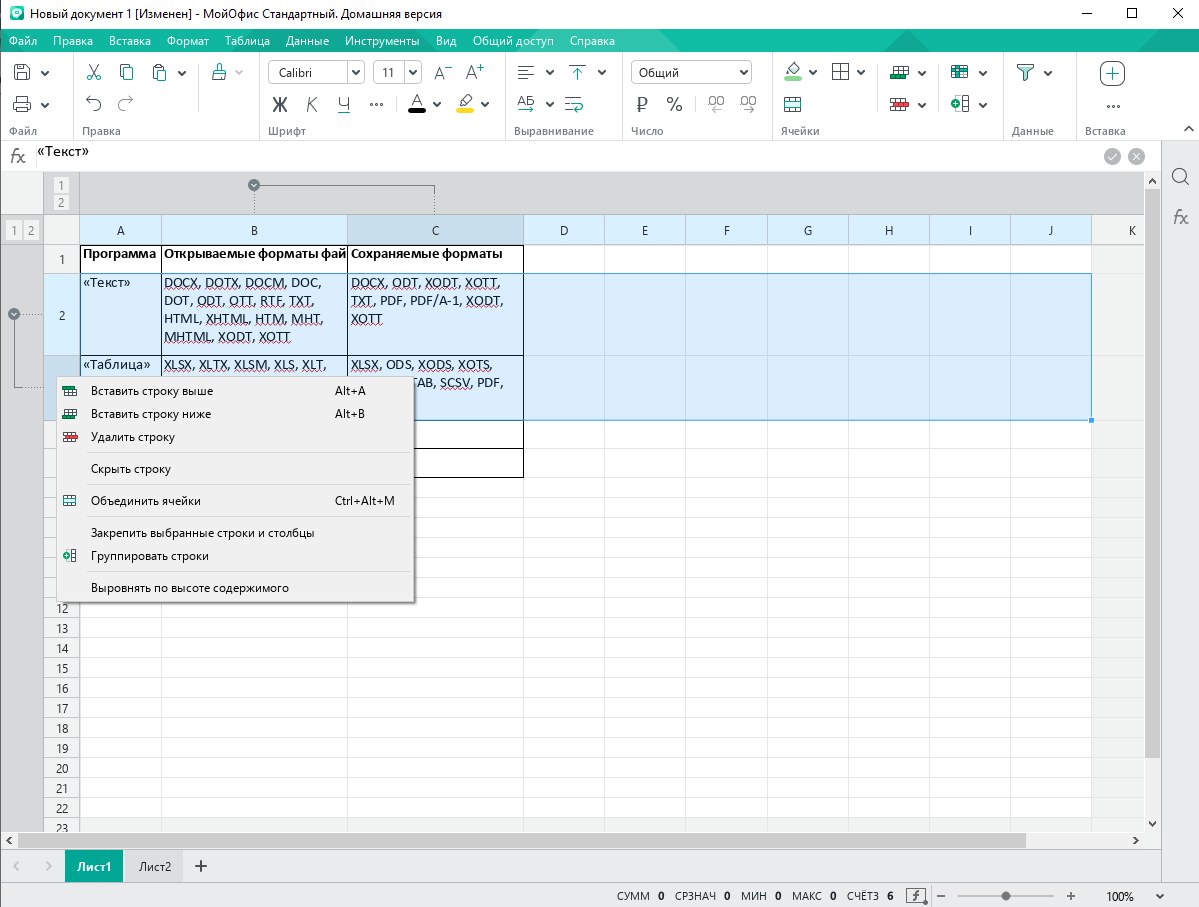Open the Файл menu
The width and height of the screenshot is (1199, 907).
(x=23, y=41)
